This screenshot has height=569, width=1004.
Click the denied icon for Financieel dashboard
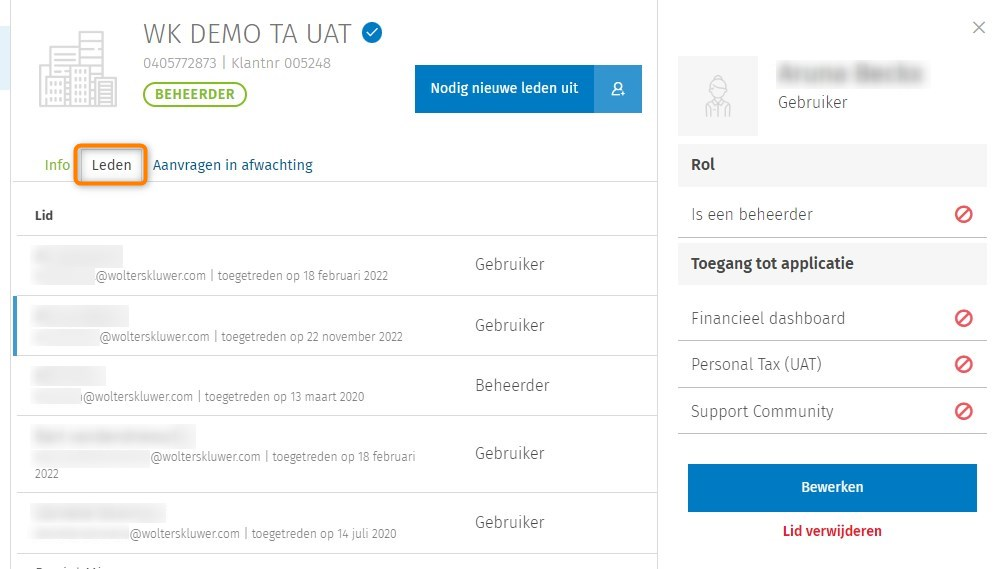coord(964,318)
